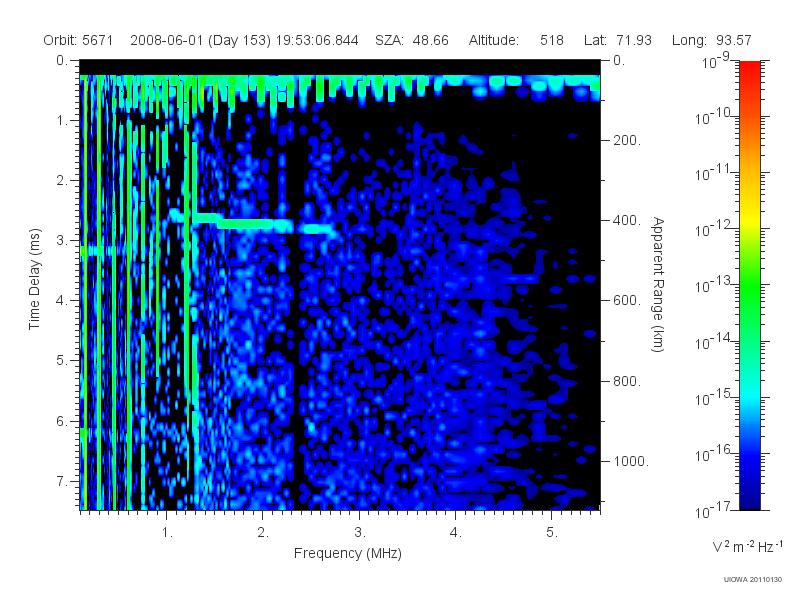Click the 3. frequency tick label
The height and width of the screenshot is (600, 800).
pos(360,533)
